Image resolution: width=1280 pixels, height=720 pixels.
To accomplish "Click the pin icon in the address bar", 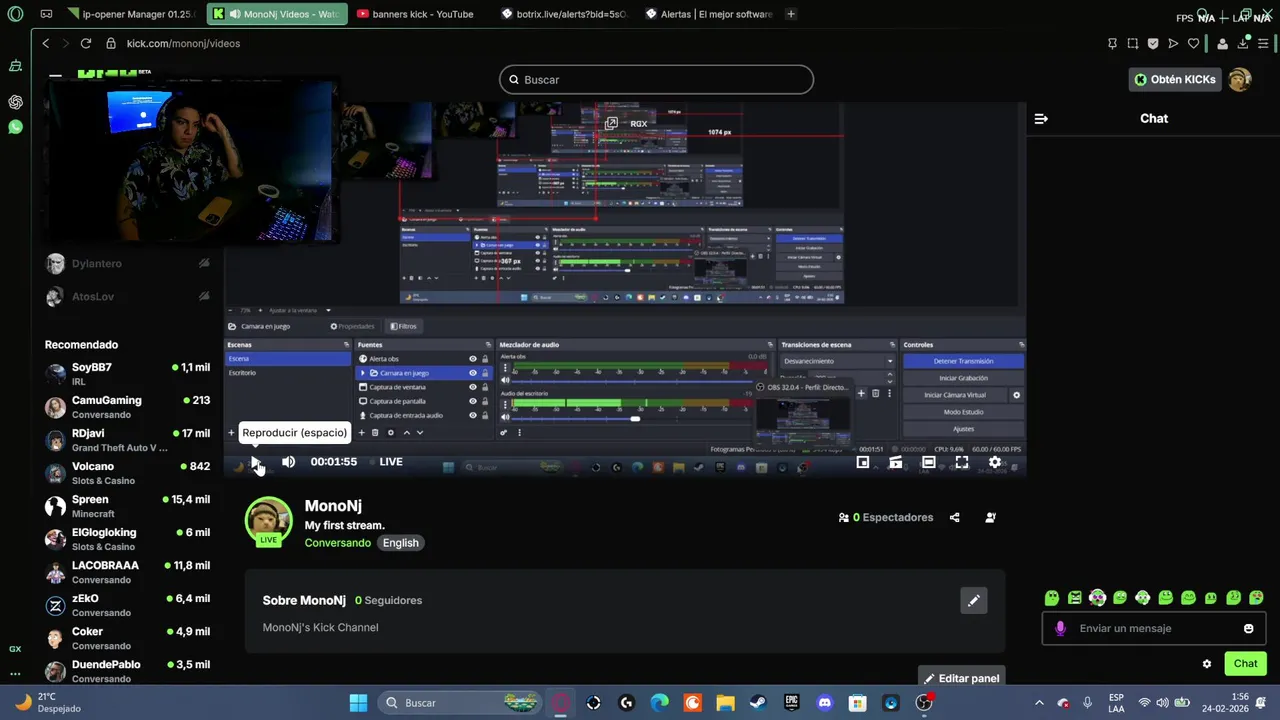I will click(x=1112, y=43).
